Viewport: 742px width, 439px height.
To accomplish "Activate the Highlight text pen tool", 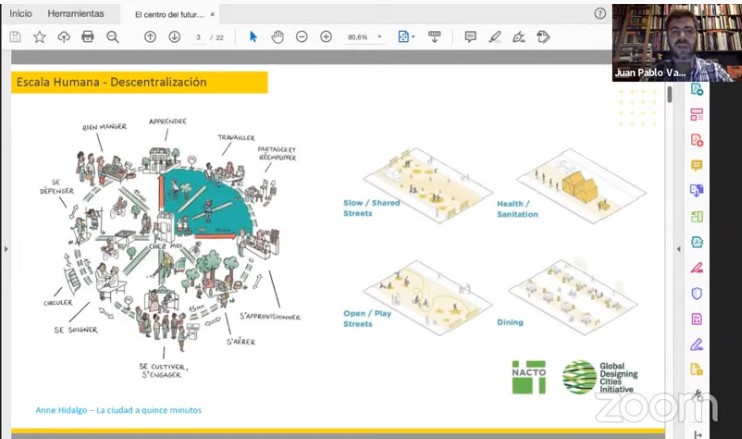I will pyautogui.click(x=494, y=37).
